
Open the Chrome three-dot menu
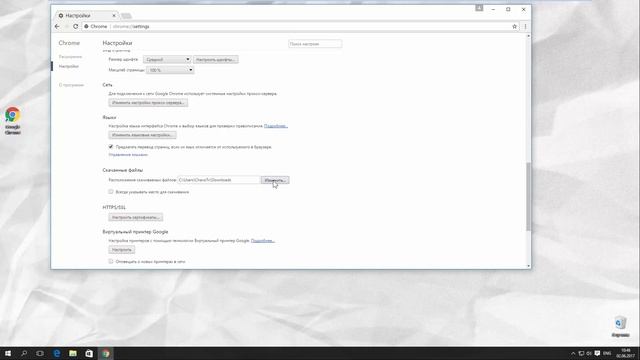(x=525, y=27)
